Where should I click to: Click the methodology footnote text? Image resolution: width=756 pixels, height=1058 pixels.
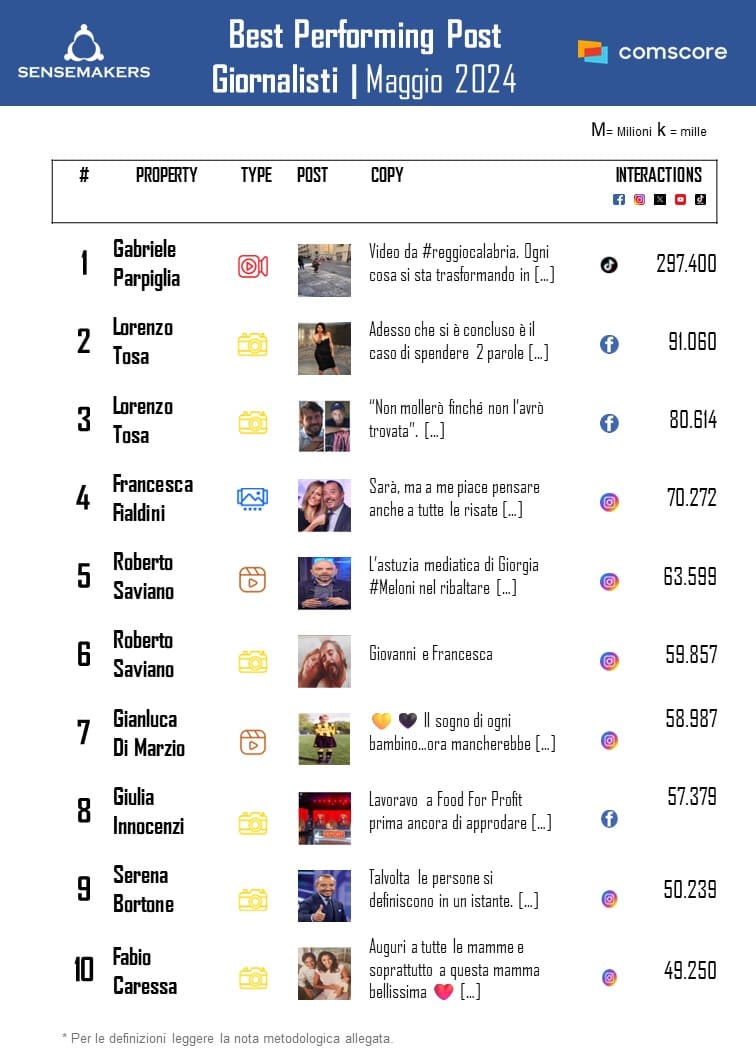[228, 1037]
